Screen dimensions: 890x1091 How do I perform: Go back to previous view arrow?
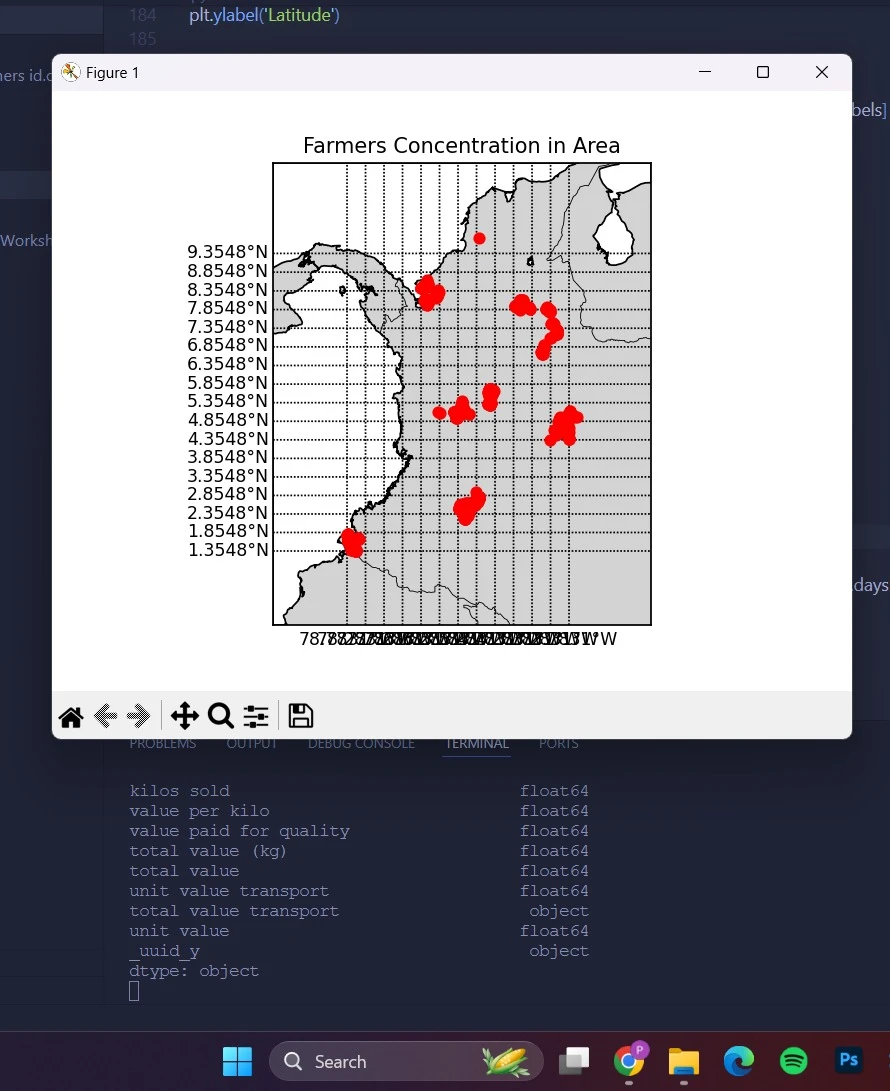106,716
